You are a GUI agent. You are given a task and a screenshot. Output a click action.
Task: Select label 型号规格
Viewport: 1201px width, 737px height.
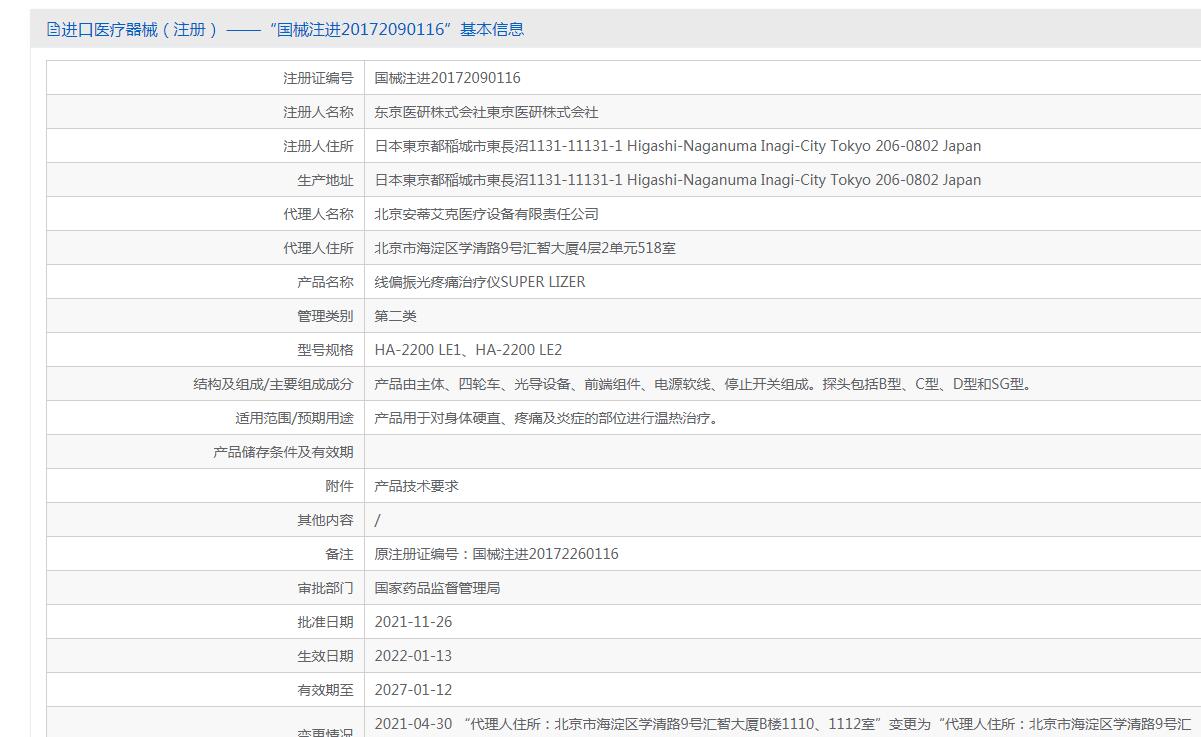tap(325, 350)
